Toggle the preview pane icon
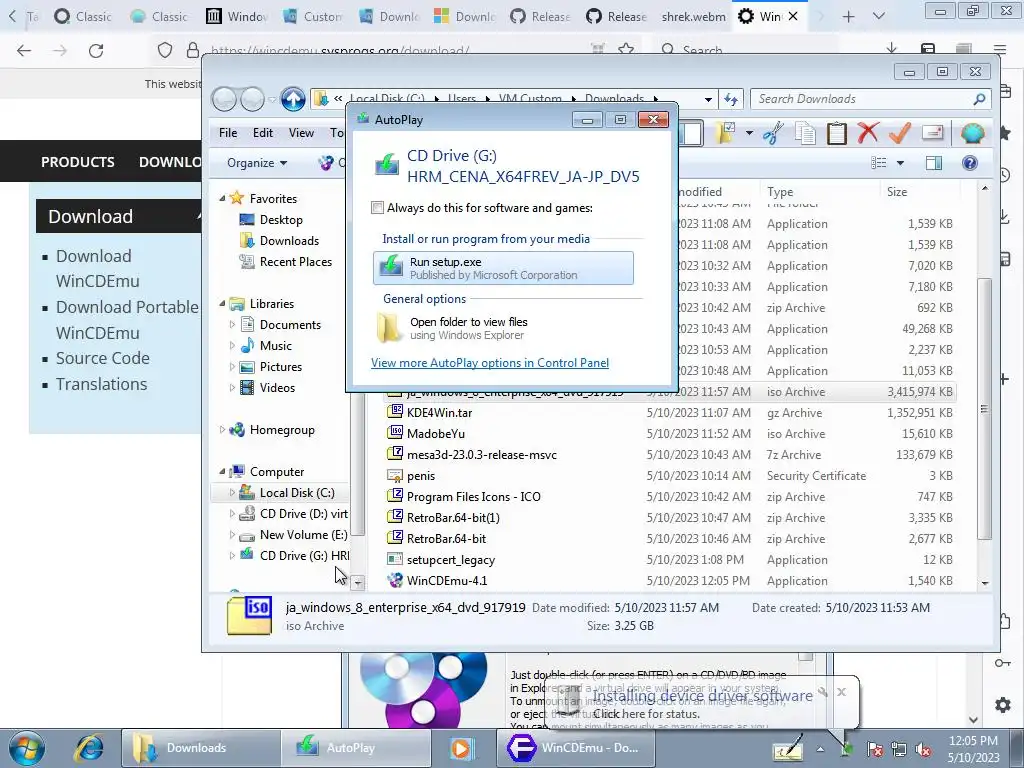This screenshot has width=1024, height=768. tap(934, 163)
